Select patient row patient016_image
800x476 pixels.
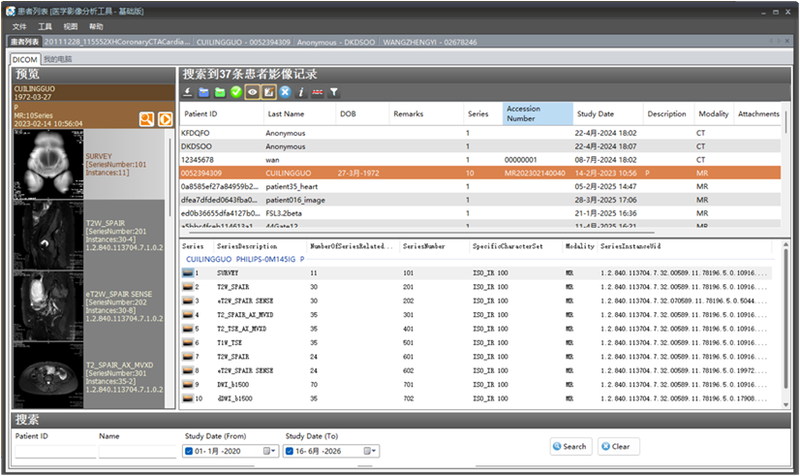[480, 200]
